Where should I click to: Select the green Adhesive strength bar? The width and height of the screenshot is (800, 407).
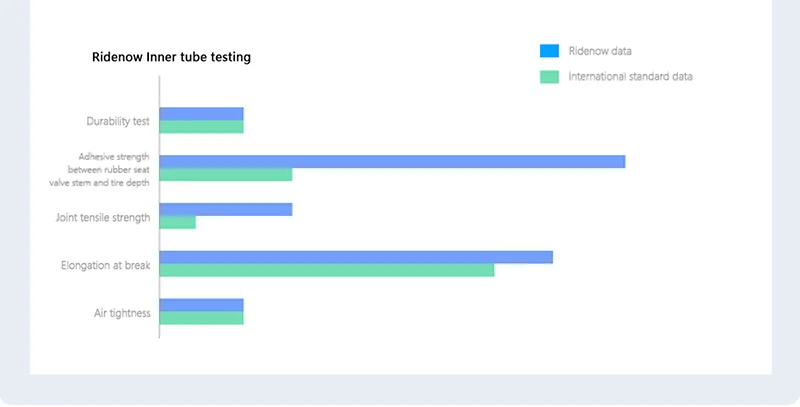(x=226, y=175)
